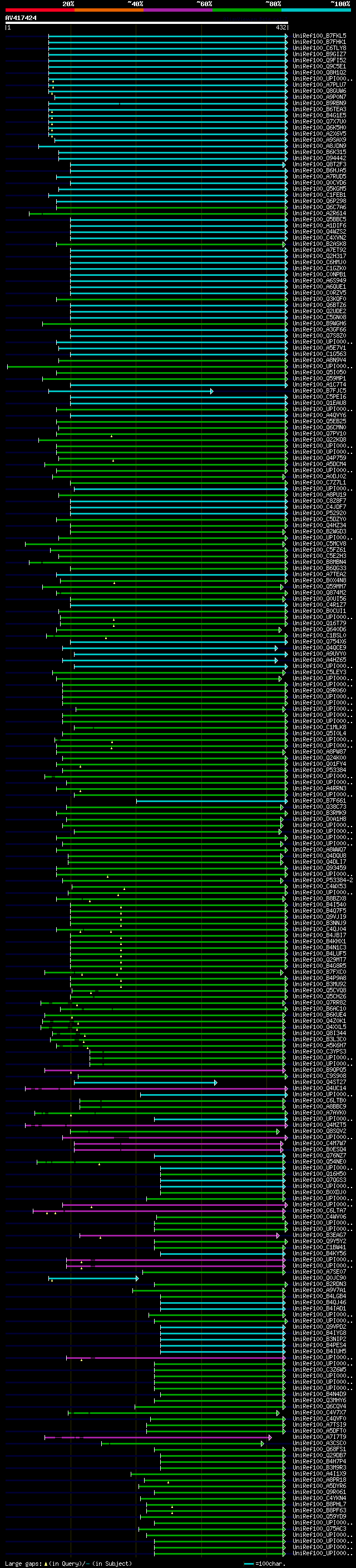The width and height of the screenshot is (356, 1568).
Task: Select the UniRef100_A8JDN9 label
Action: pyautogui.click(x=319, y=146)
